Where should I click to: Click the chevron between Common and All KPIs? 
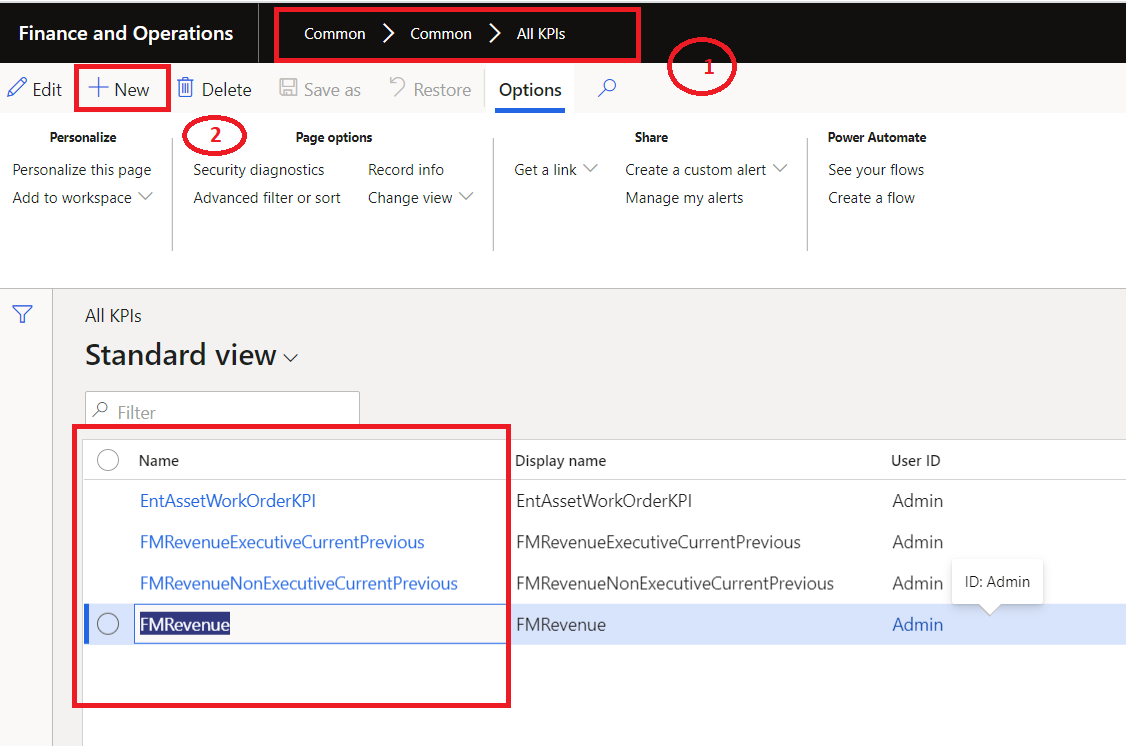(494, 33)
